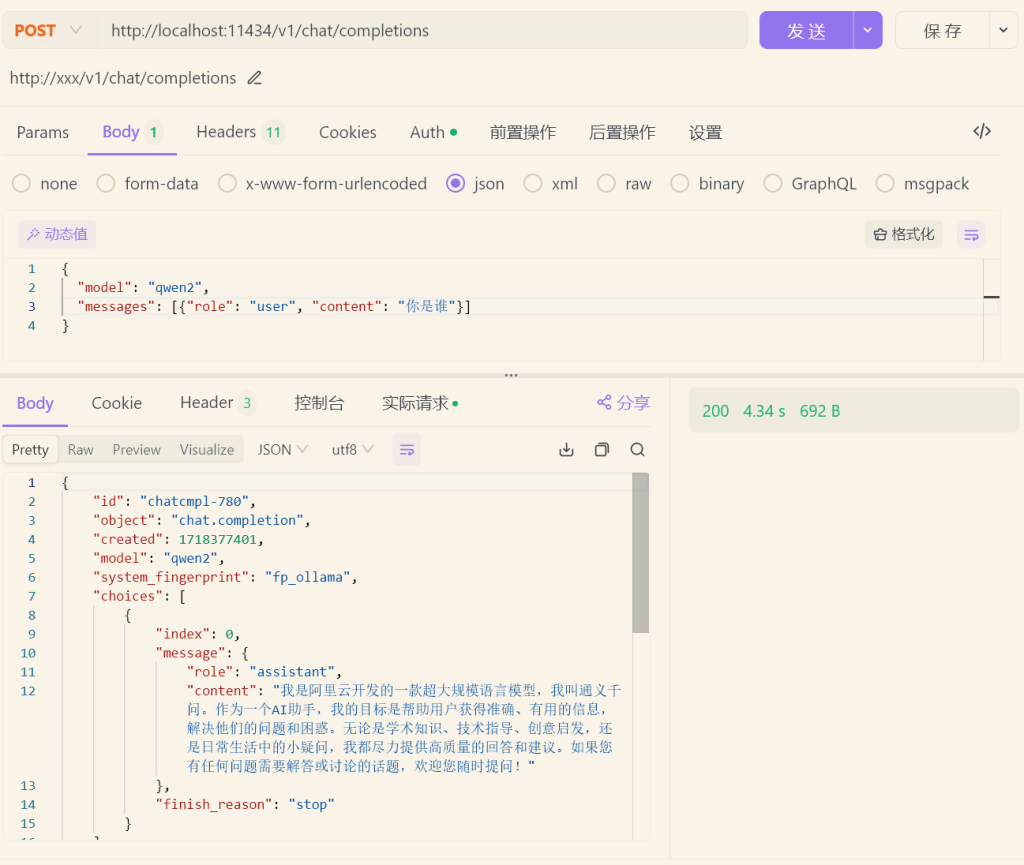This screenshot has width=1024, height=865.
Task: Click the "chatcmpl-780" id value
Action: coord(194,501)
